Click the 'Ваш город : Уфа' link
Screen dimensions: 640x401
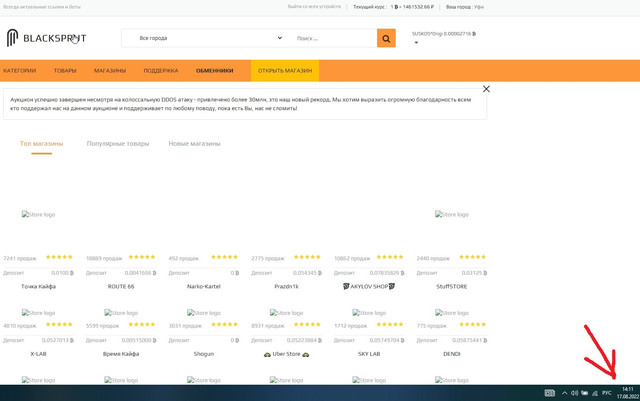[464, 7]
